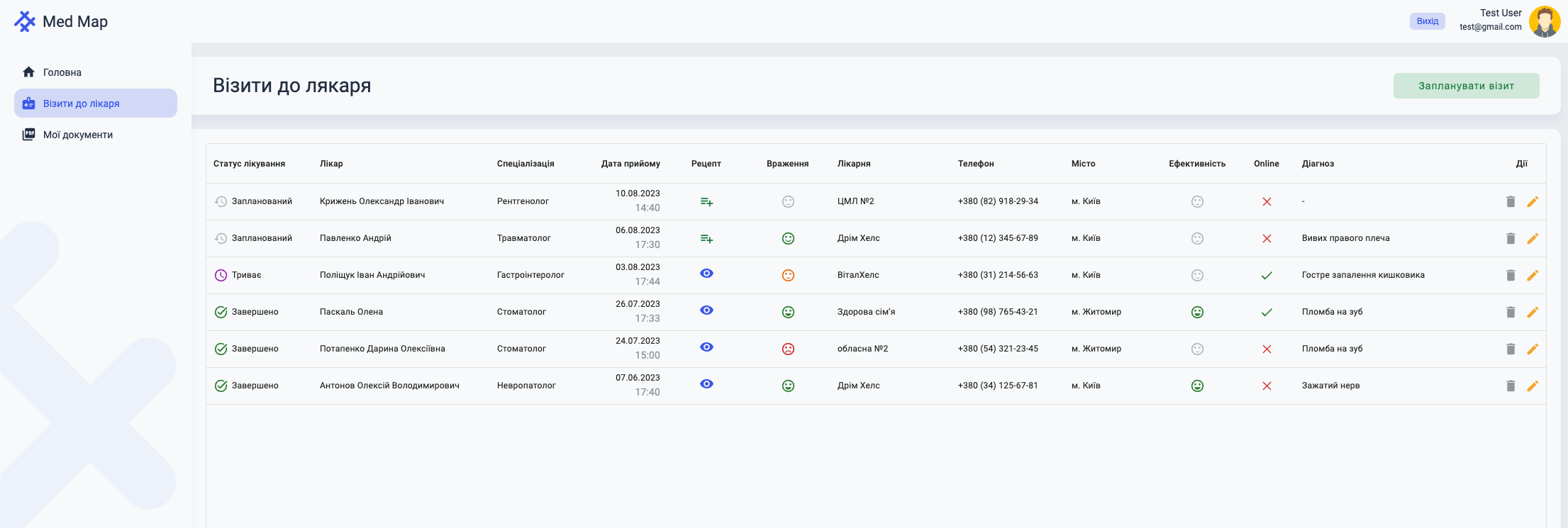This screenshot has width=1568, height=528.
Task: Click Online red cross for Крижень Олександр
Action: [x=1267, y=202]
